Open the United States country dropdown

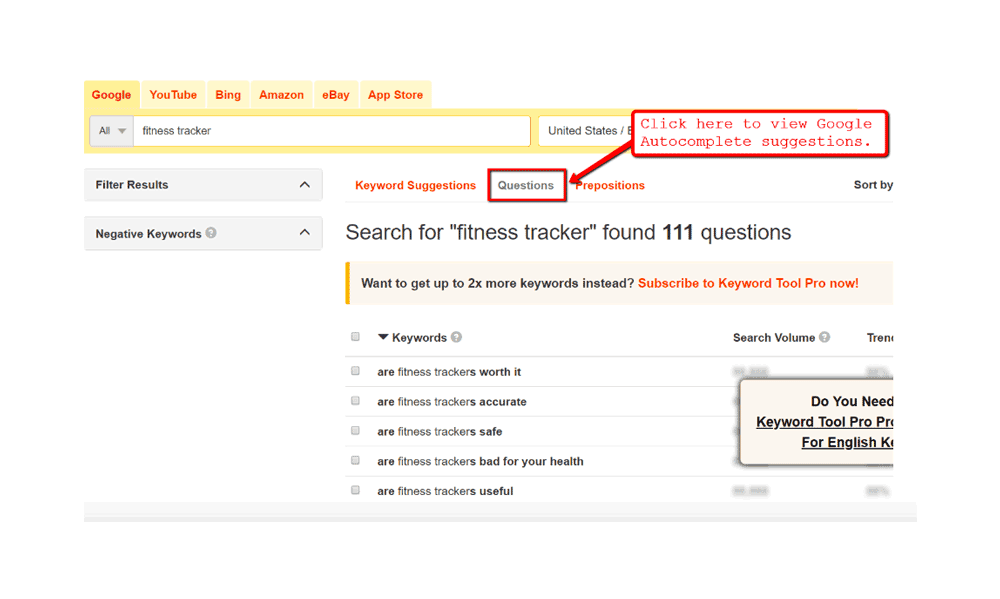(x=585, y=131)
